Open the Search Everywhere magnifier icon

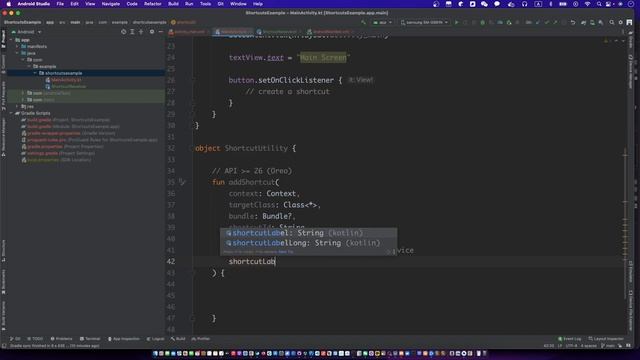[612, 22]
